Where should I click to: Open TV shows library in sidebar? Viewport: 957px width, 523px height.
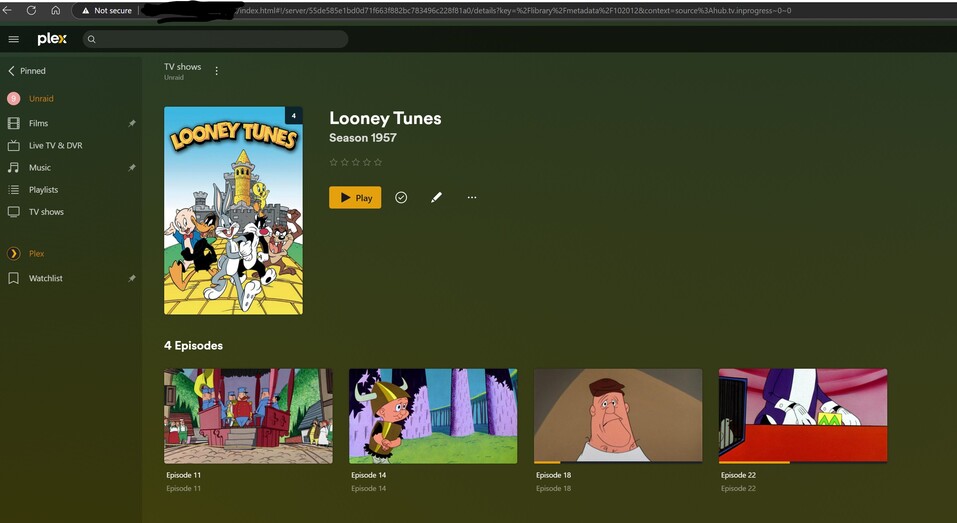(x=46, y=212)
